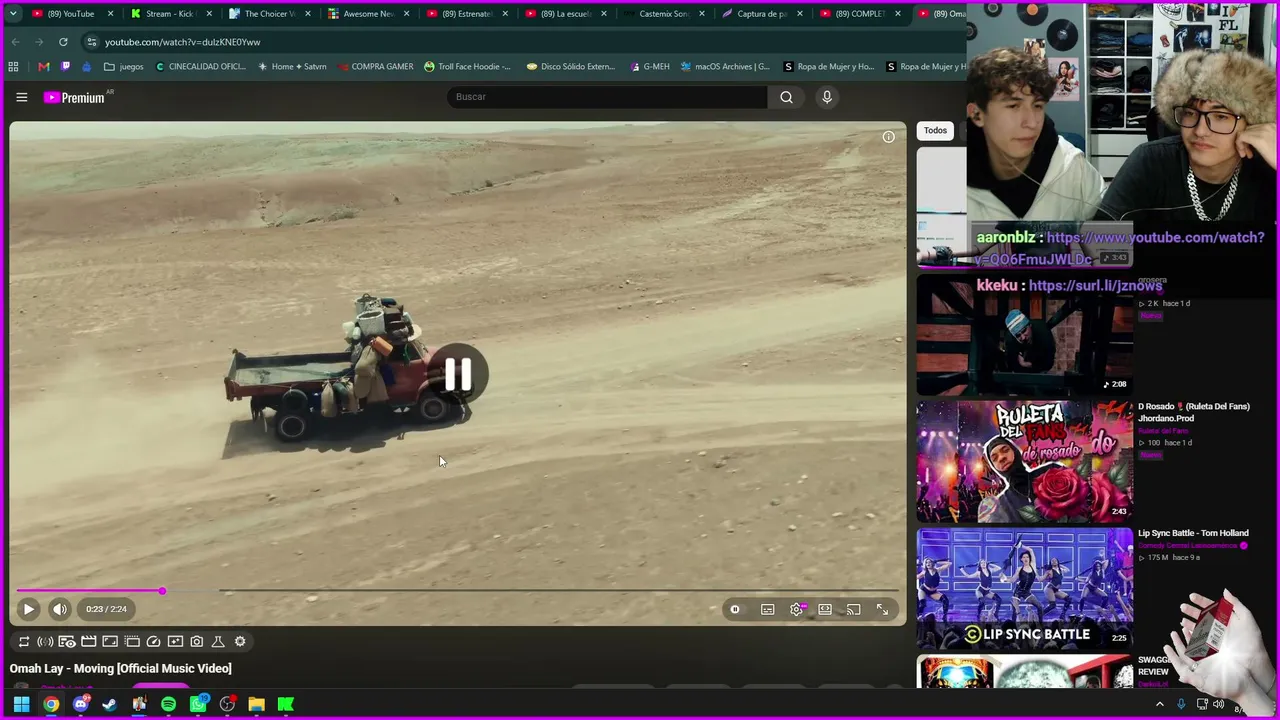Open the YouTube guide hamburger menu
Viewport: 1280px width, 720px height.
[x=21, y=97]
